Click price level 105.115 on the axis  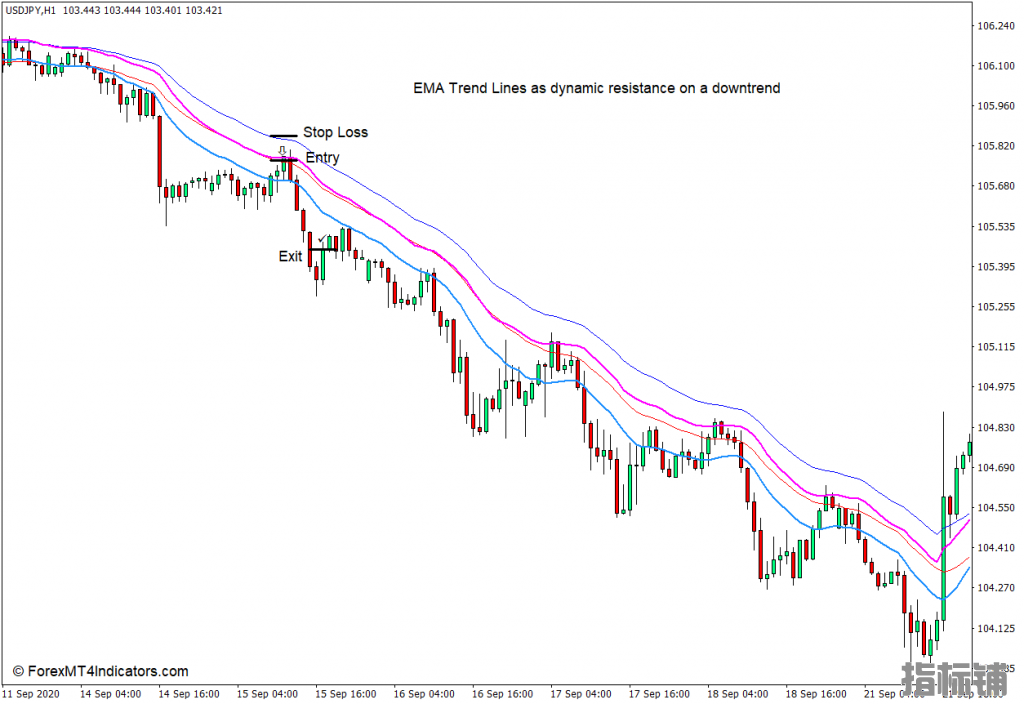pyautogui.click(x=996, y=347)
